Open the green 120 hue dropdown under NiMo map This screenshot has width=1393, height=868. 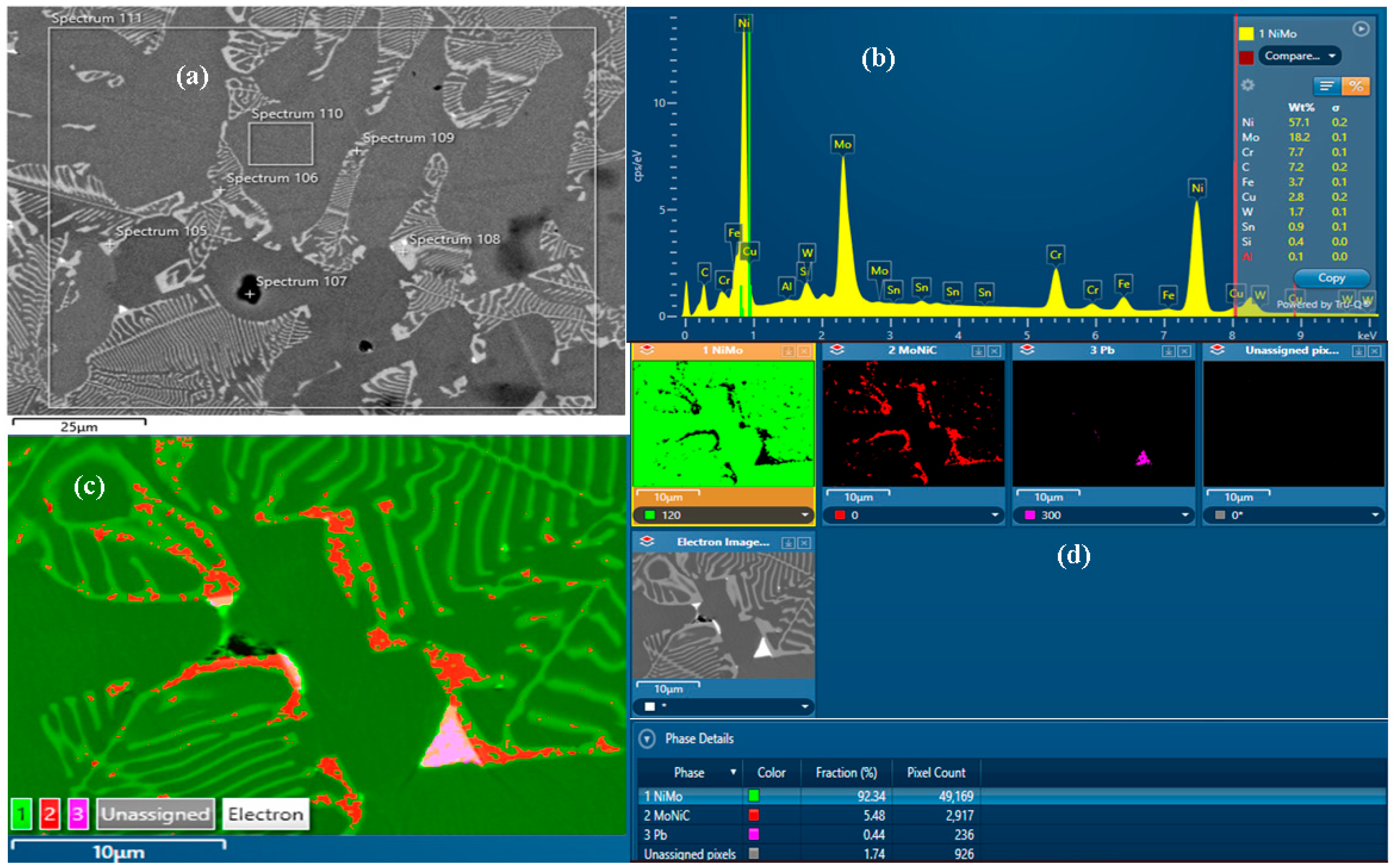[x=724, y=515]
